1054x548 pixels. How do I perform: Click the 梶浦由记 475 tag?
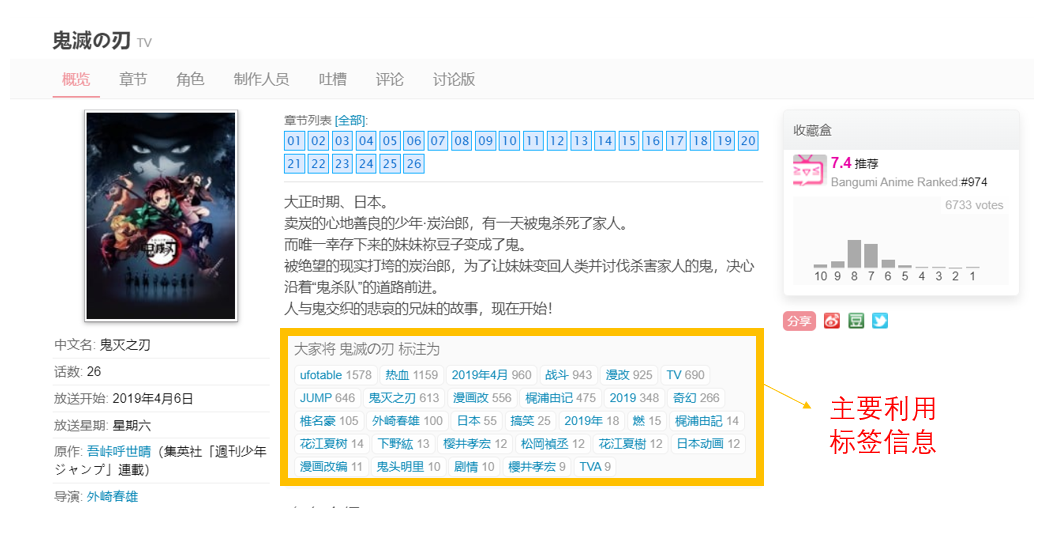(560, 397)
